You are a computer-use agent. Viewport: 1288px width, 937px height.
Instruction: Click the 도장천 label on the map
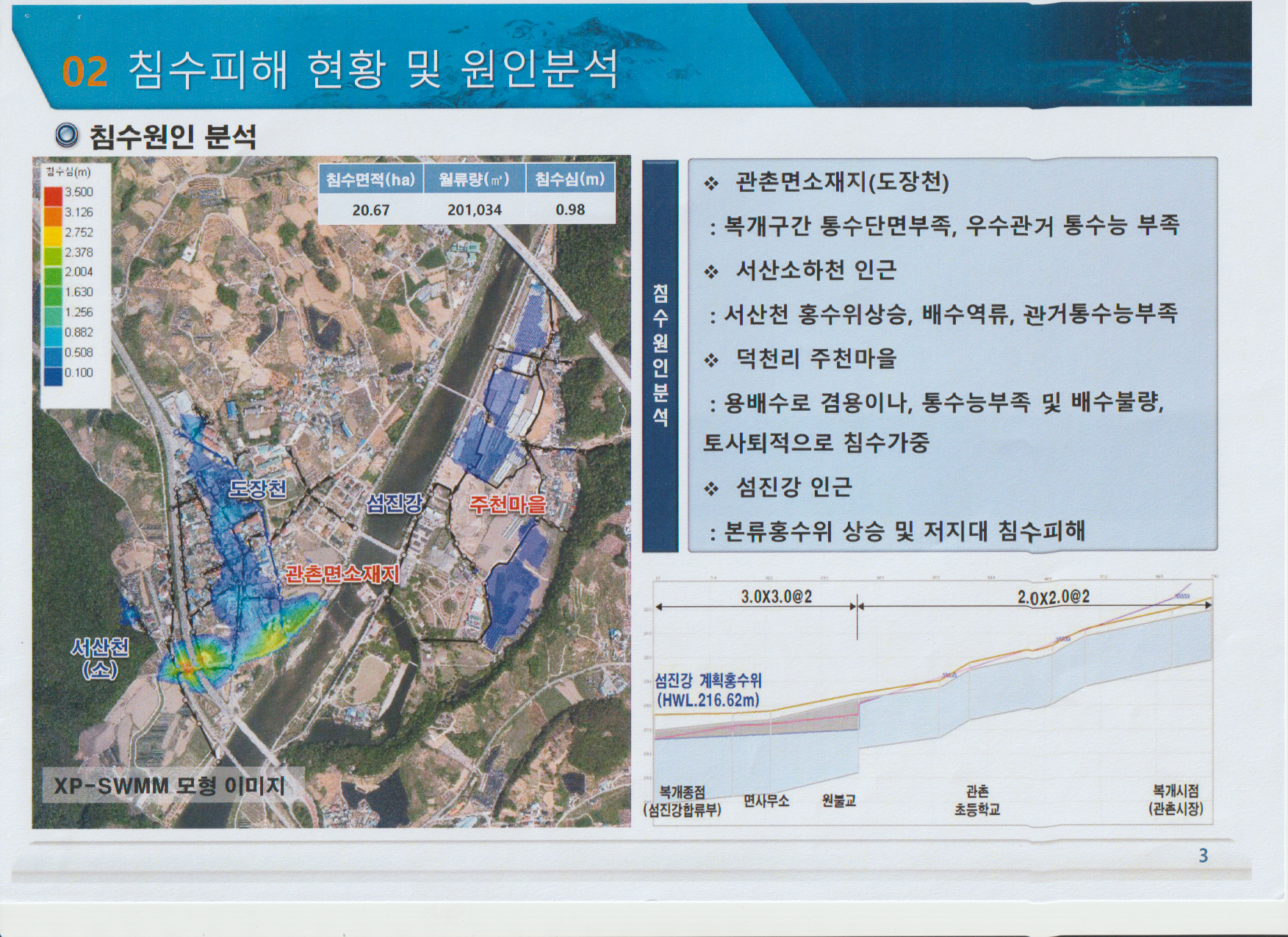point(257,489)
